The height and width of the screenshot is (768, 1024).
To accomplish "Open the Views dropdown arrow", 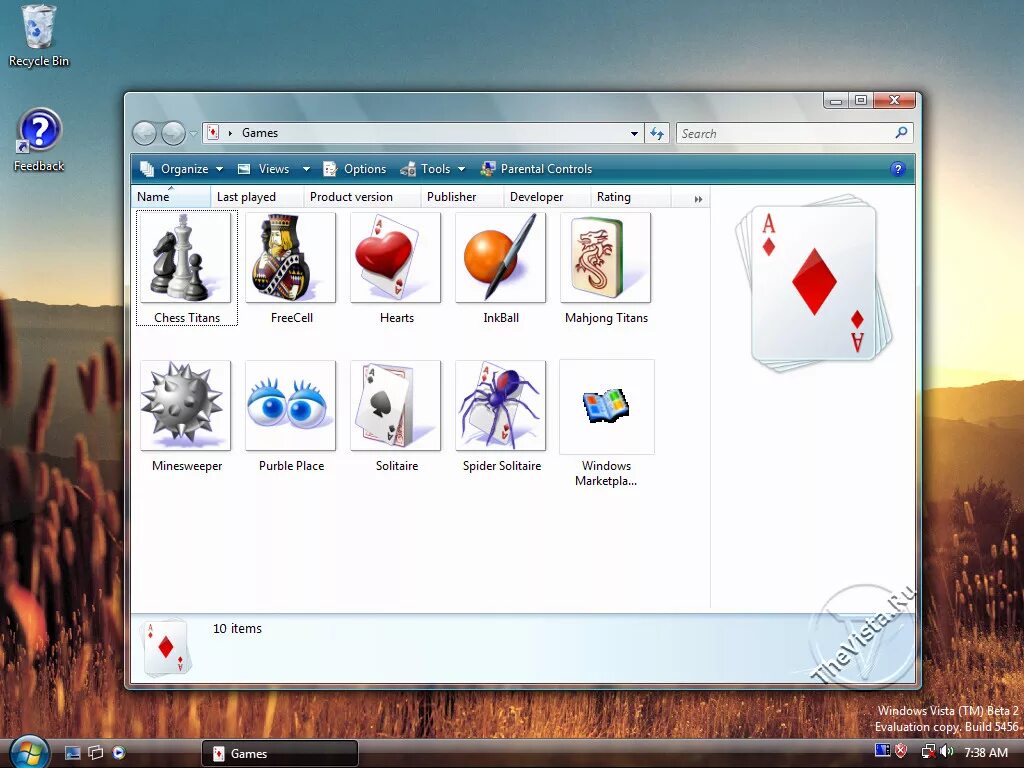I will point(306,169).
